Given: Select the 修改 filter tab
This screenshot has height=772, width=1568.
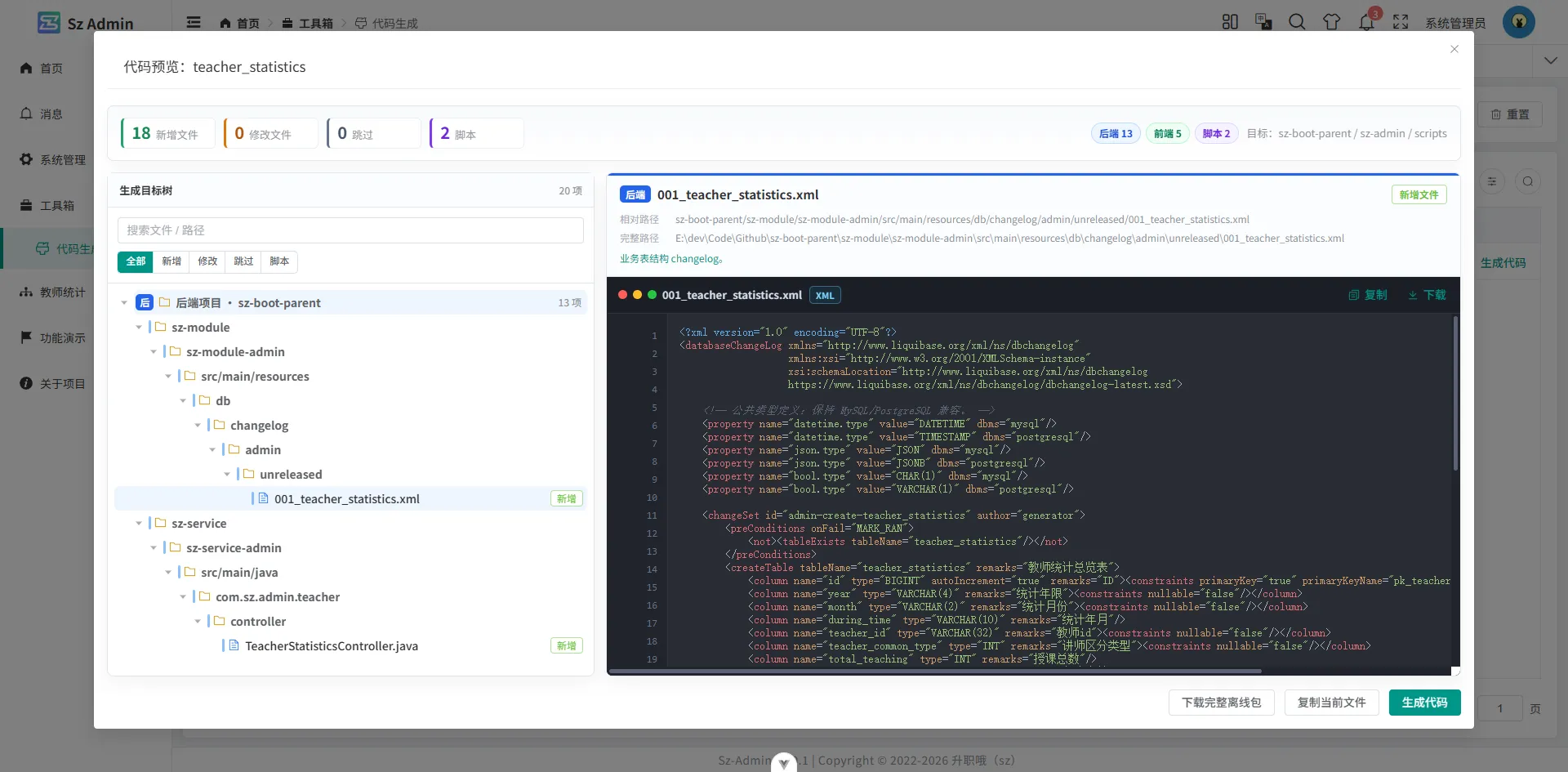Looking at the screenshot, I should coord(207,261).
